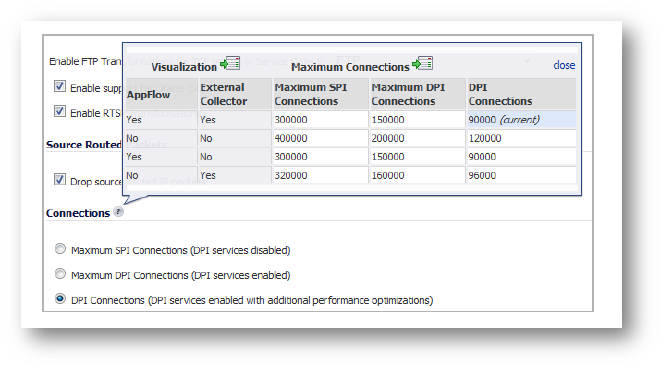Select DPI Connections performance optimizations radio

(61, 299)
